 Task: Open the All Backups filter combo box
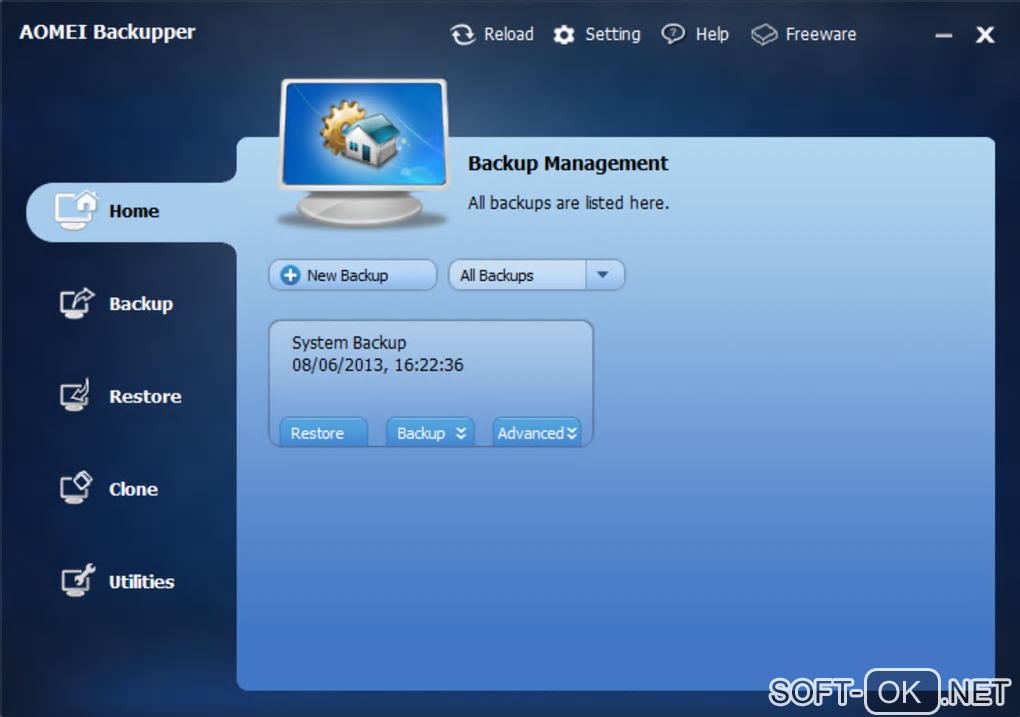tap(537, 275)
